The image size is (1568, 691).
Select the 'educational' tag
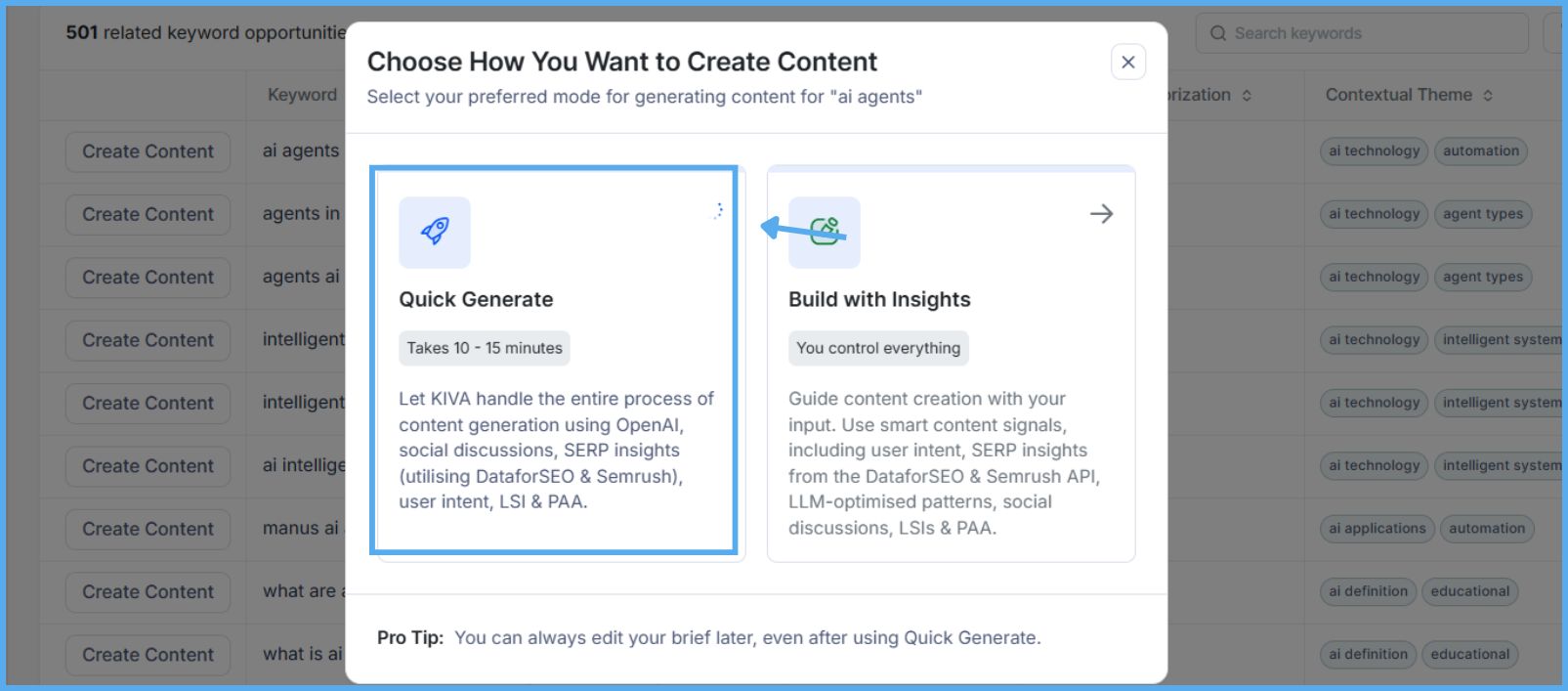pos(1470,591)
